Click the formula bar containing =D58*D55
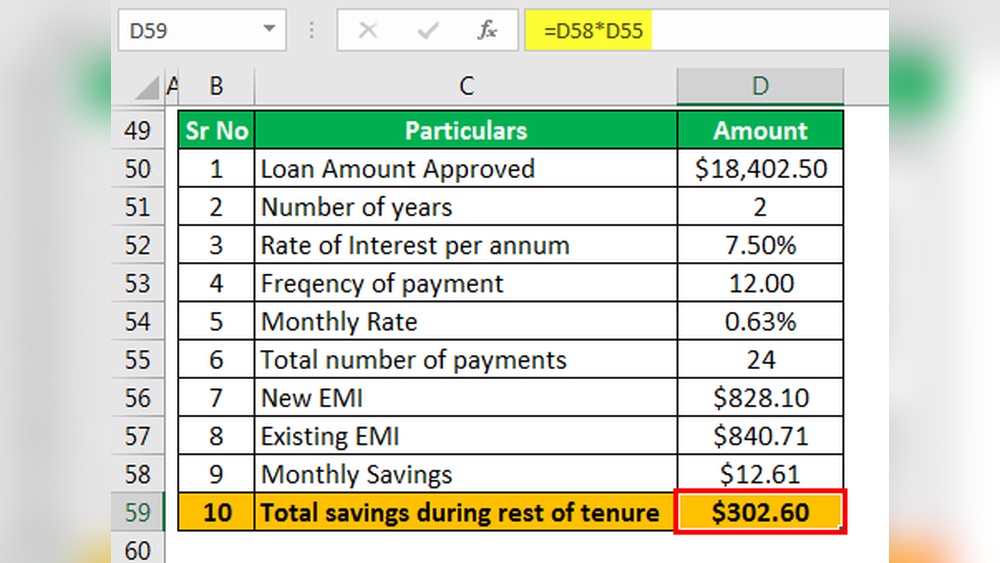Screen dimensions: 1000x563 (707, 30)
